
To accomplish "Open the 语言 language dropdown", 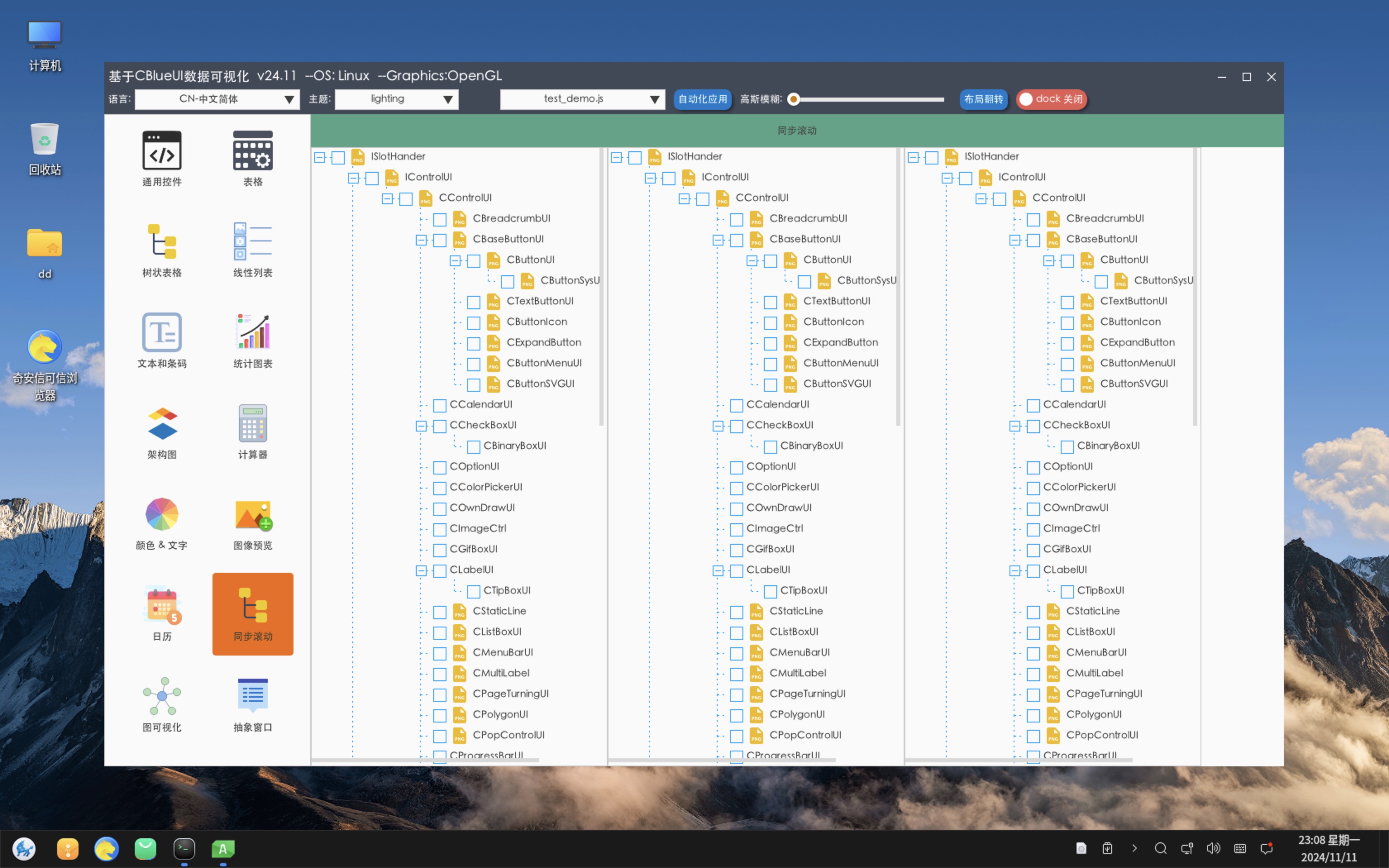I will pyautogui.click(x=217, y=99).
